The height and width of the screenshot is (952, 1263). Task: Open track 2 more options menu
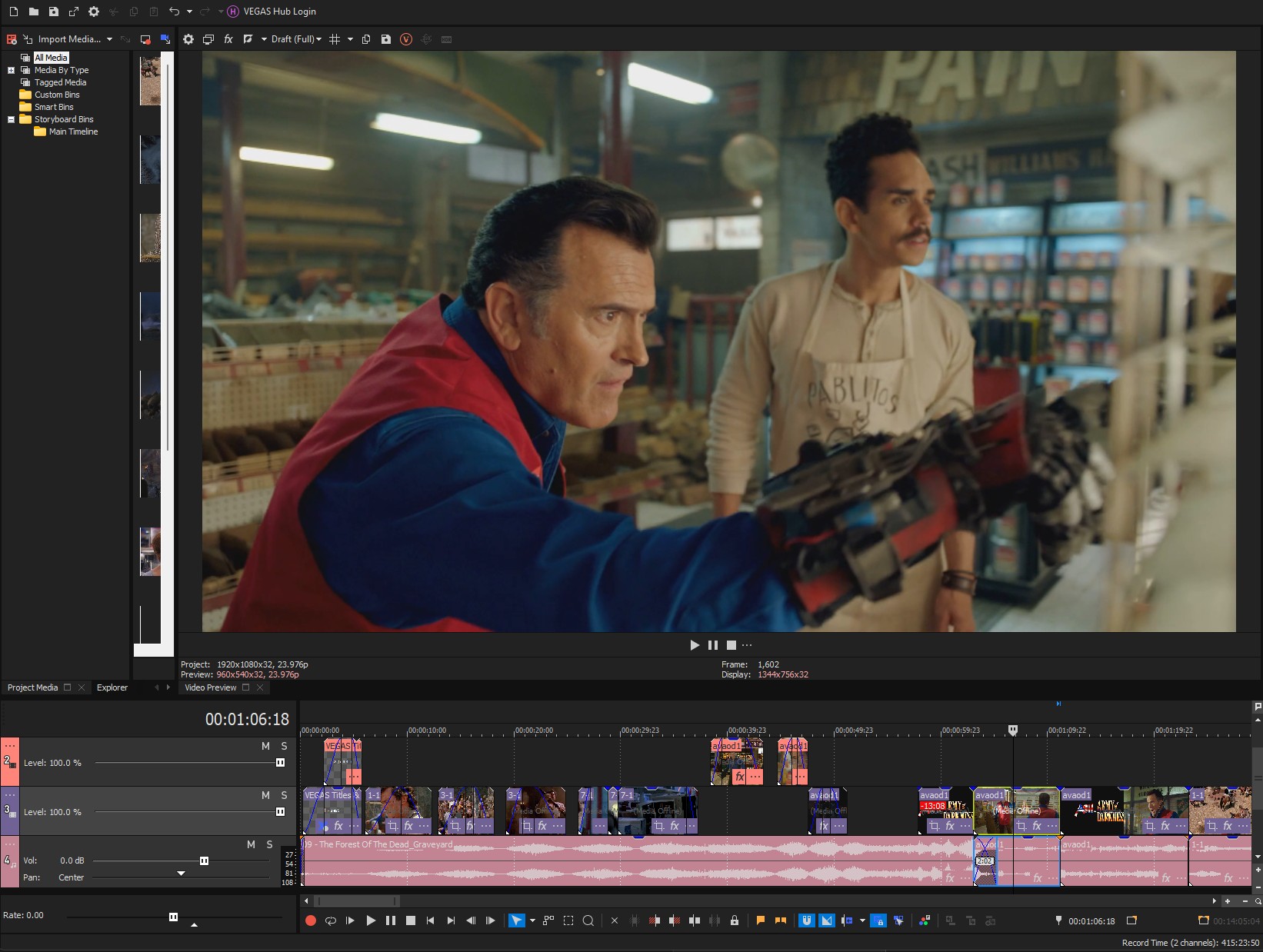10,745
